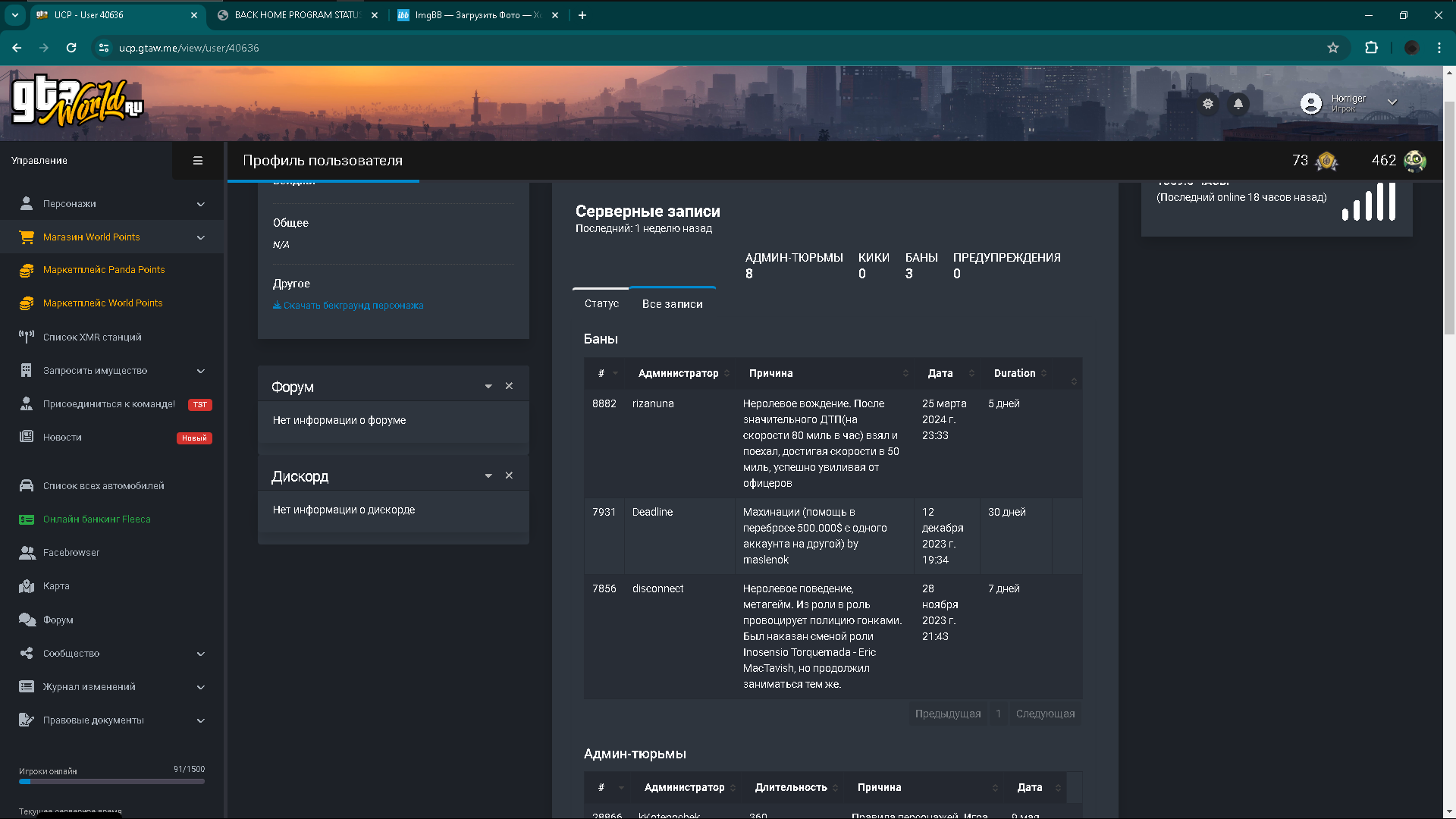
Task: Expand the Правовые документы chevron
Action: tap(201, 720)
